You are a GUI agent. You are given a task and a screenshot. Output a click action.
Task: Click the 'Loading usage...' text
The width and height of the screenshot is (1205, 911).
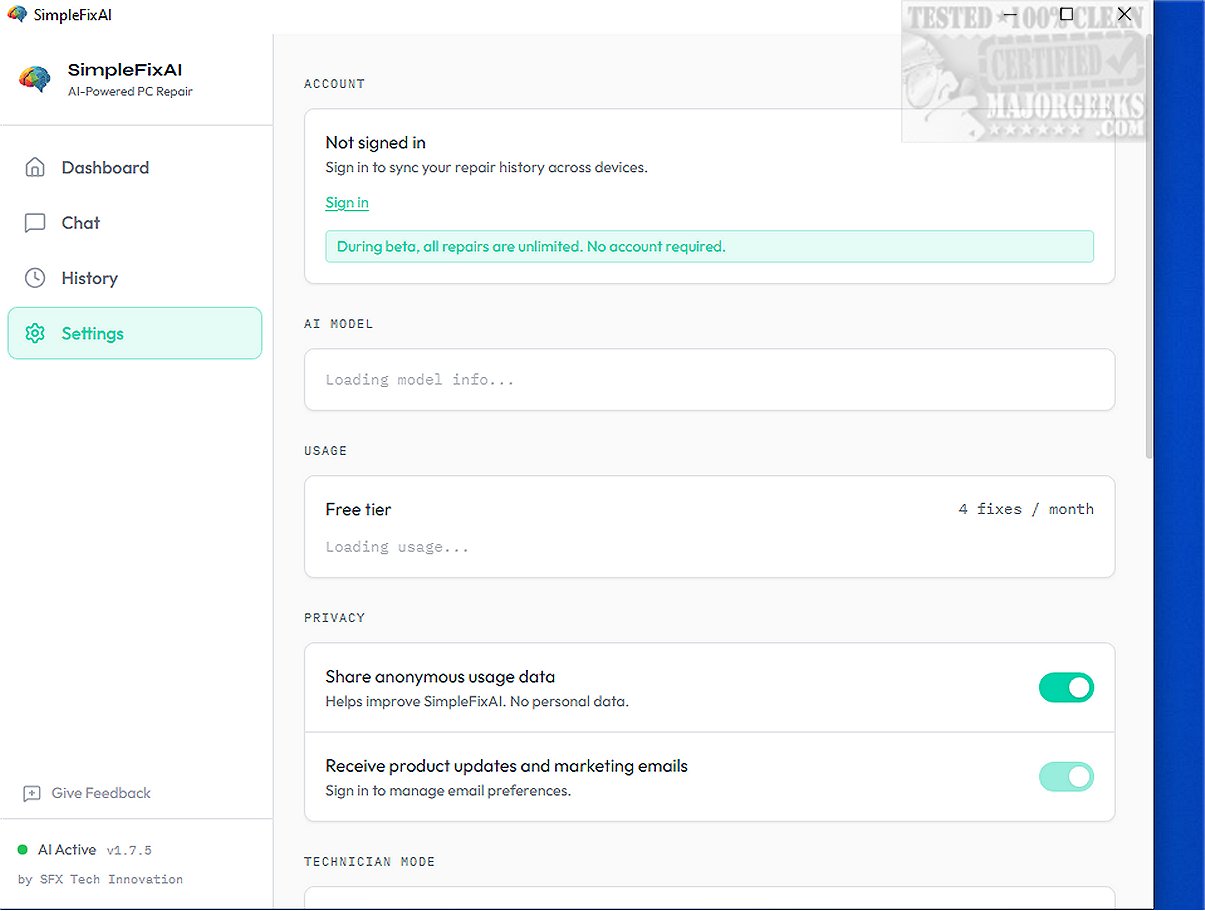pos(397,547)
